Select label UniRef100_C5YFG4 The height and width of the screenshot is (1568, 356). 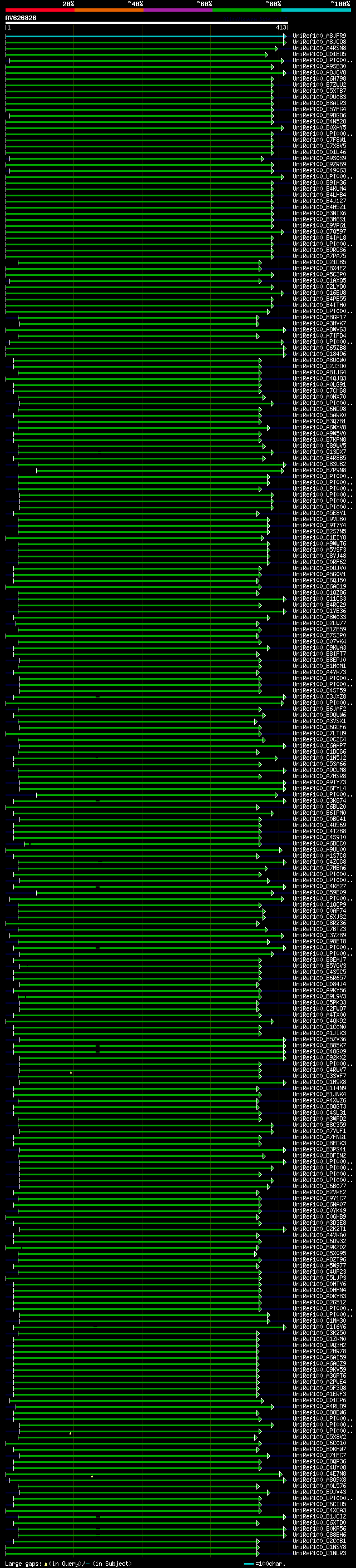tap(319, 109)
